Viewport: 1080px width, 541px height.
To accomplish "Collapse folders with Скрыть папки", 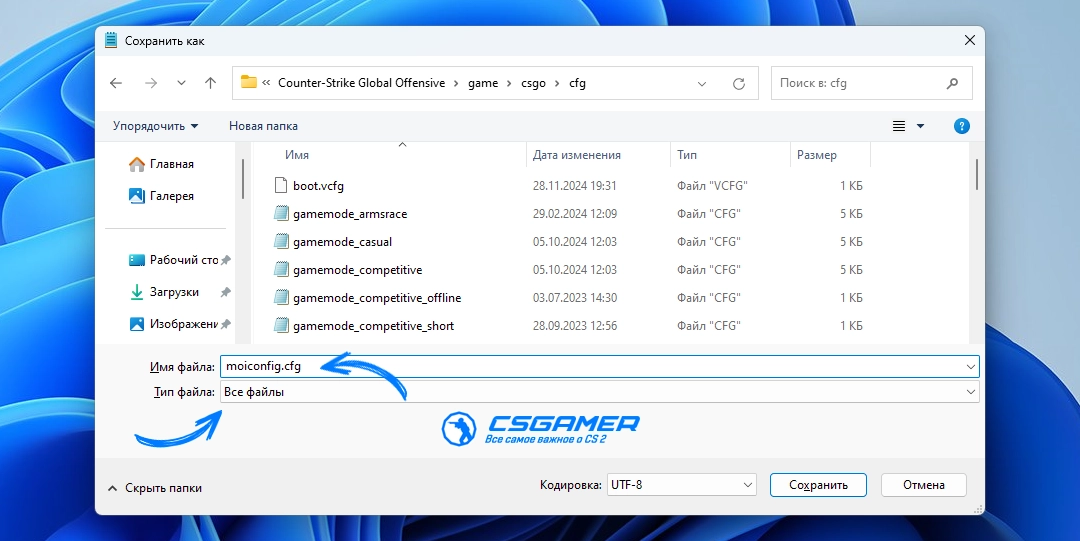I will click(x=155, y=488).
